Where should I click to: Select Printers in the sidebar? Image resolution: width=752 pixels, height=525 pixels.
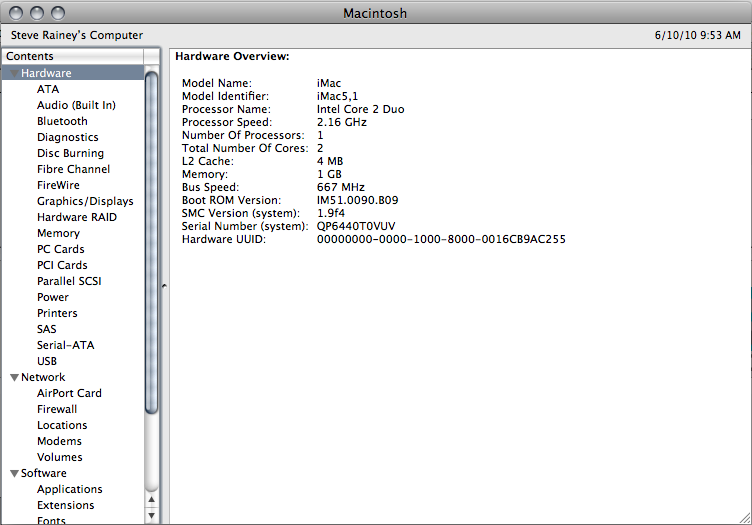(57, 313)
